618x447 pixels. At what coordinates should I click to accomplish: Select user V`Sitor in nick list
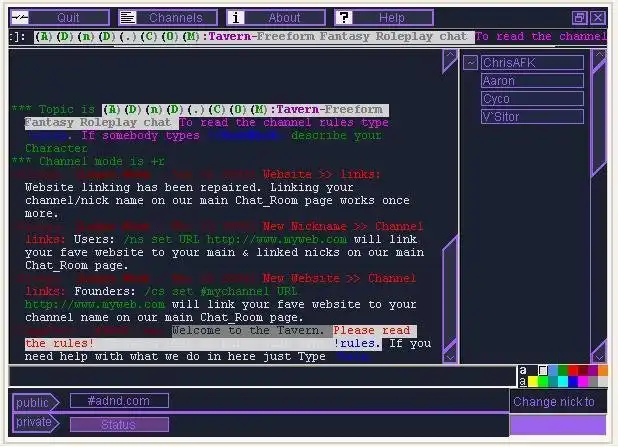point(532,117)
